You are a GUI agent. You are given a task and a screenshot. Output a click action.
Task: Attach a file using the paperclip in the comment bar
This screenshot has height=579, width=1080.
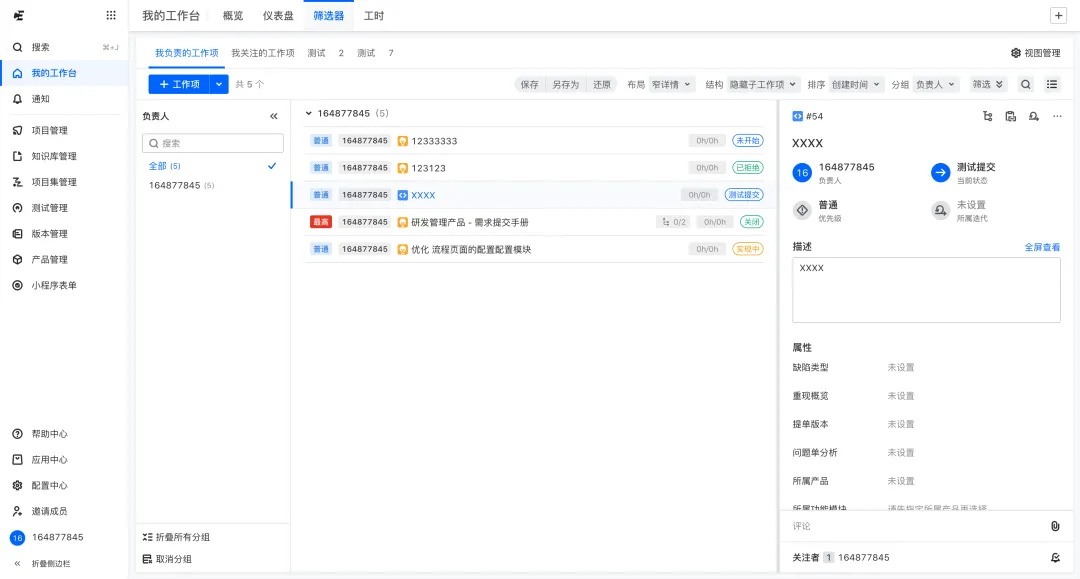(x=1054, y=525)
